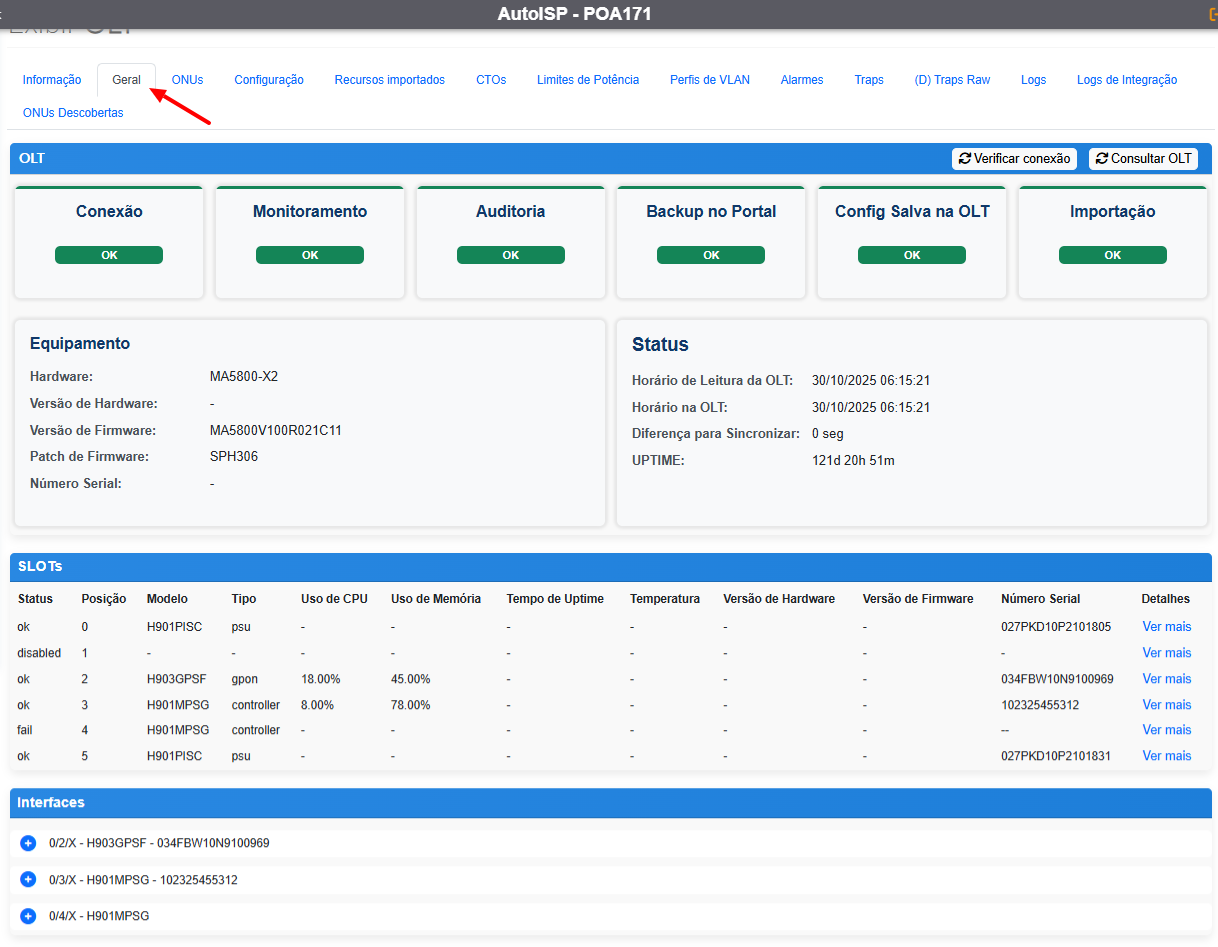Open the Limites de Potência tab
Viewport: 1218px width, 947px height.
[588, 80]
